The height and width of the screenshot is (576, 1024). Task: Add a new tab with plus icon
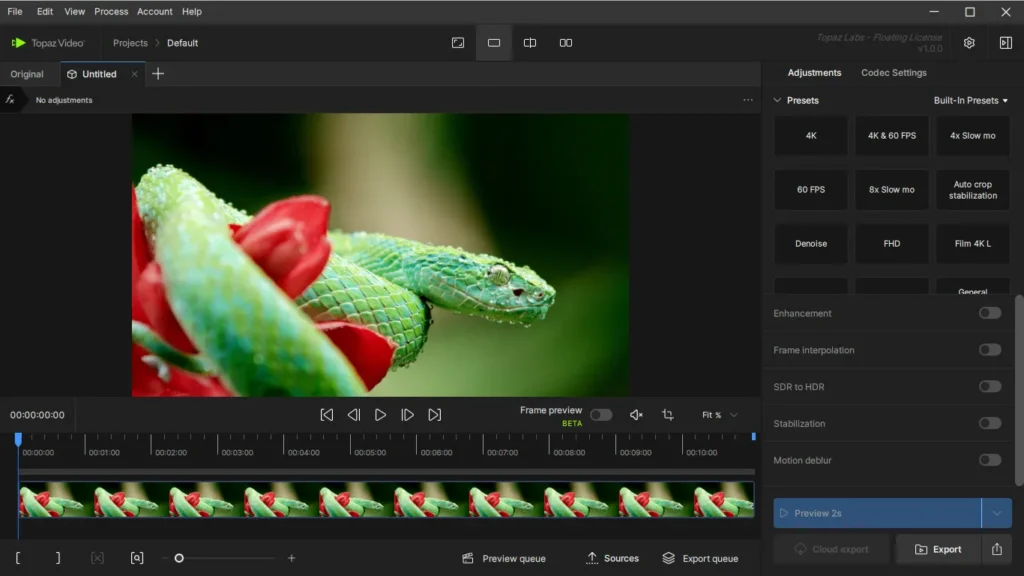point(158,74)
